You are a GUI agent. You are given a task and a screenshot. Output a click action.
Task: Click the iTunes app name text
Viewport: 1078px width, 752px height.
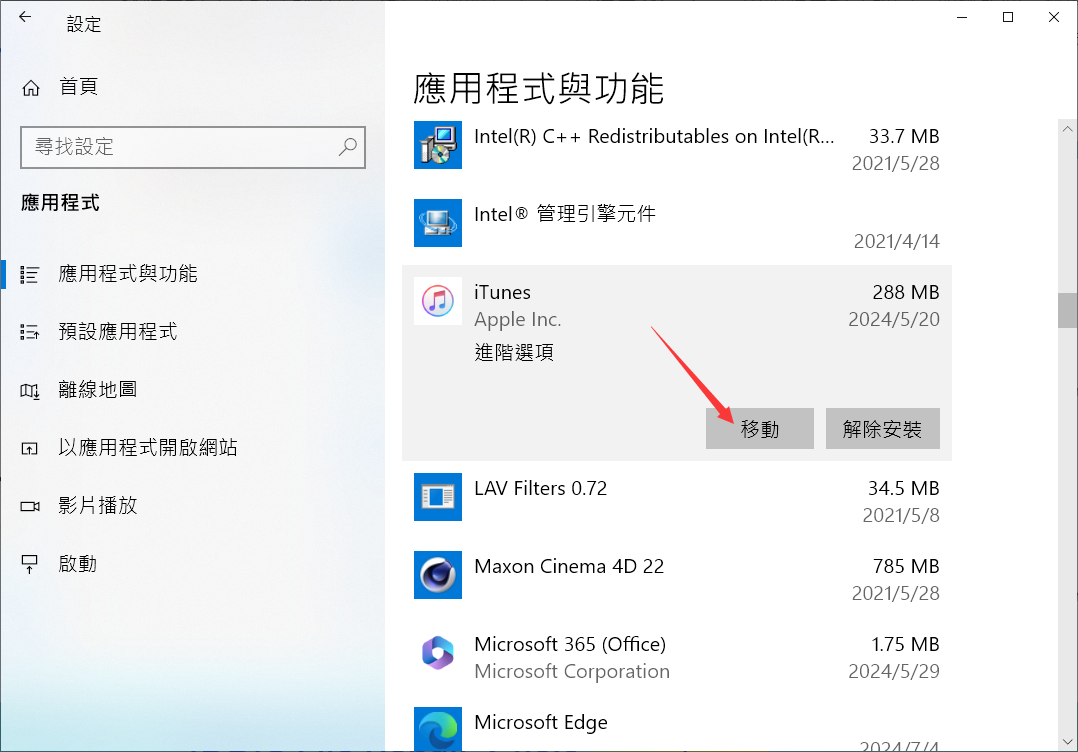coord(502,292)
